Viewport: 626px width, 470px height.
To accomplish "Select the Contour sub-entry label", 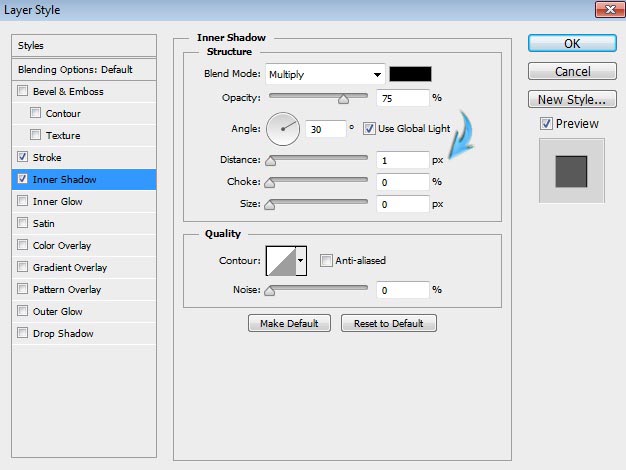I will coord(63,113).
